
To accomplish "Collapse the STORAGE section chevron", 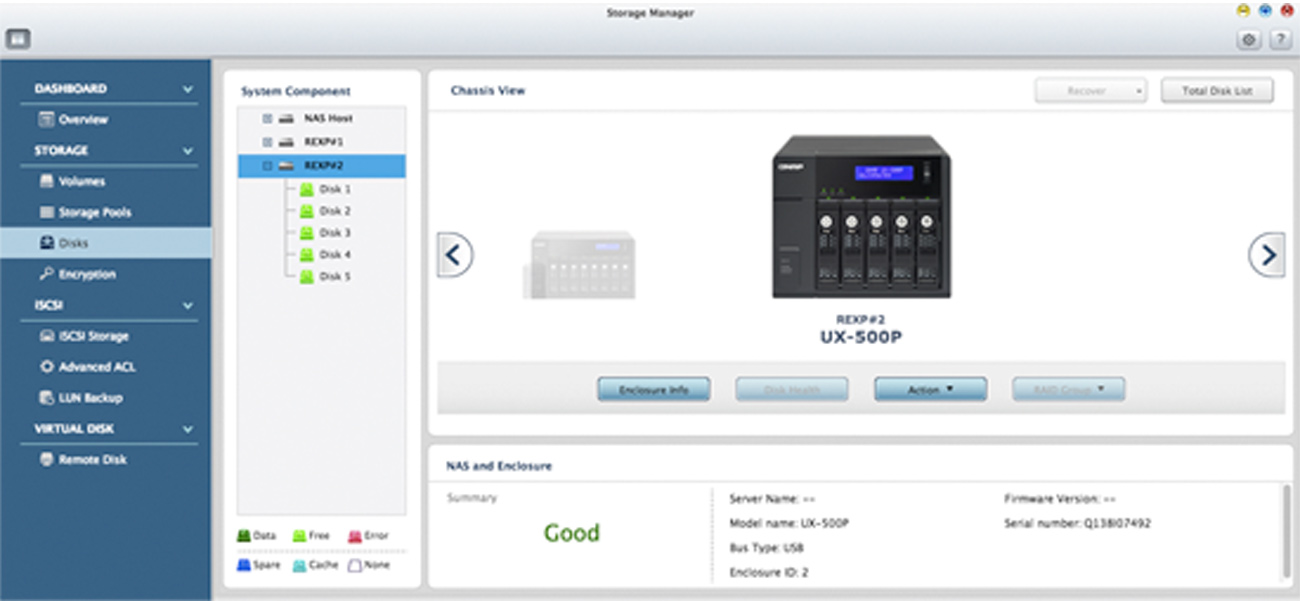I will pos(188,151).
